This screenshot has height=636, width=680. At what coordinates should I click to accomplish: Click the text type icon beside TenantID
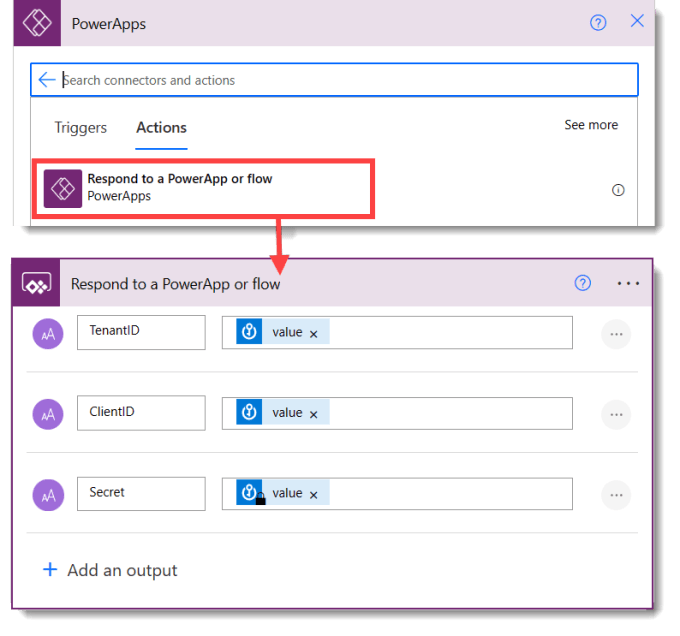pyautogui.click(x=48, y=334)
